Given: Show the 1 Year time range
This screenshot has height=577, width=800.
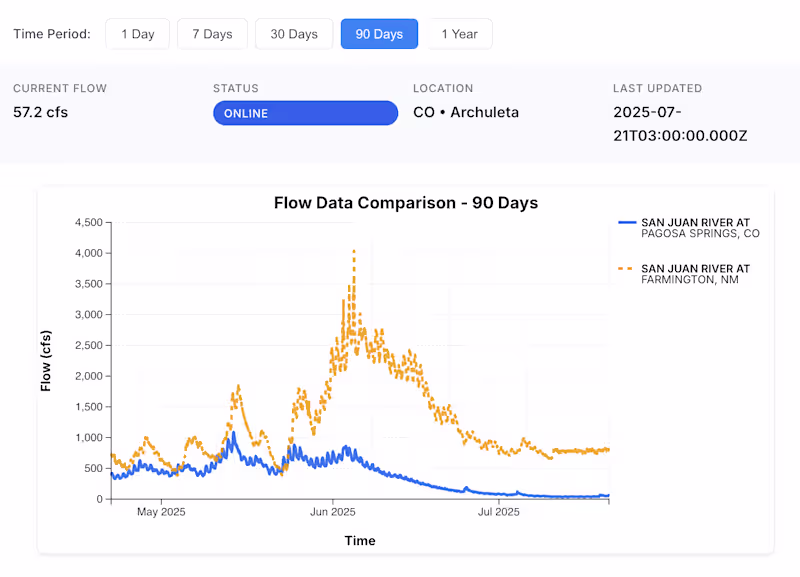Looking at the screenshot, I should 460,34.
